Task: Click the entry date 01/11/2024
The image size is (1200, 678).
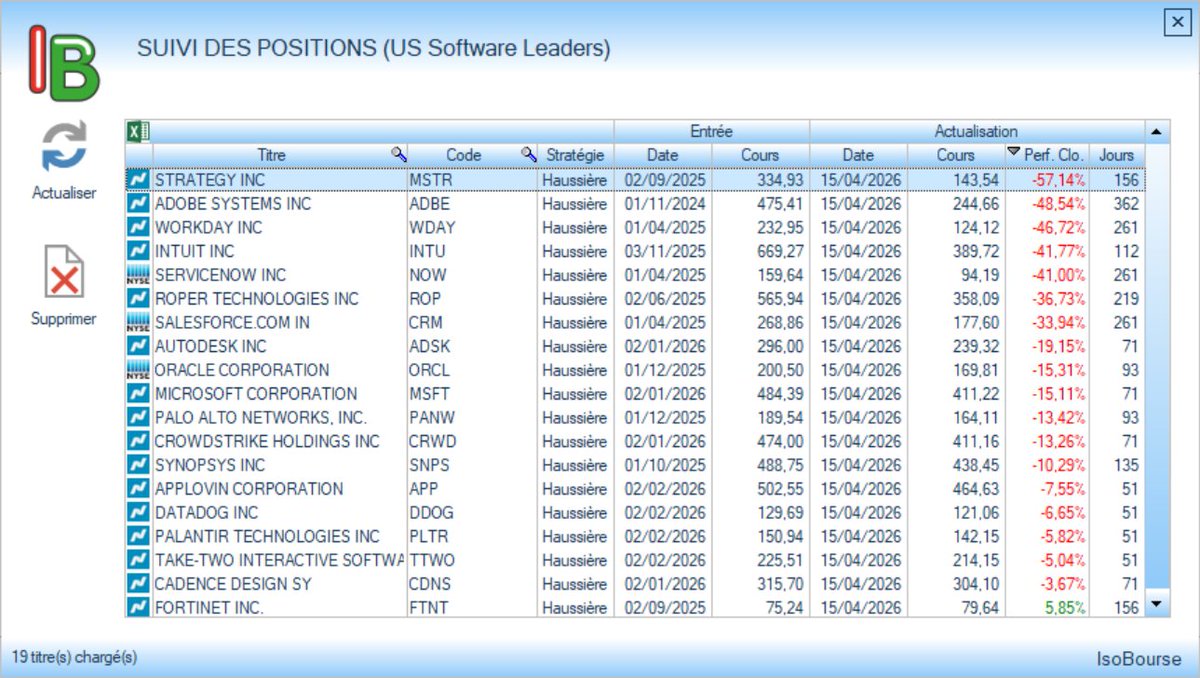Action: (x=664, y=203)
